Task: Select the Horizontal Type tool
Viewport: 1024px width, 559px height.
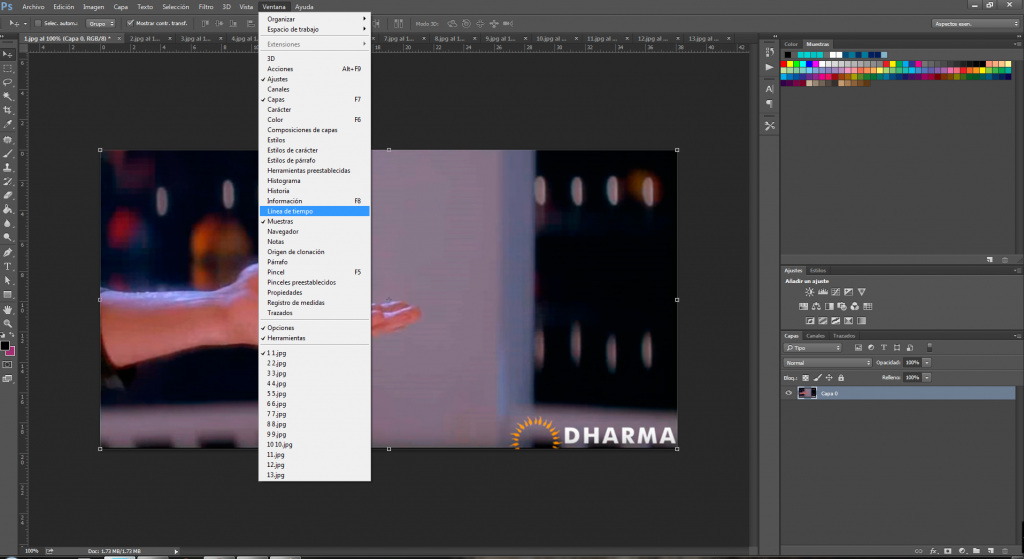Action: (8, 266)
